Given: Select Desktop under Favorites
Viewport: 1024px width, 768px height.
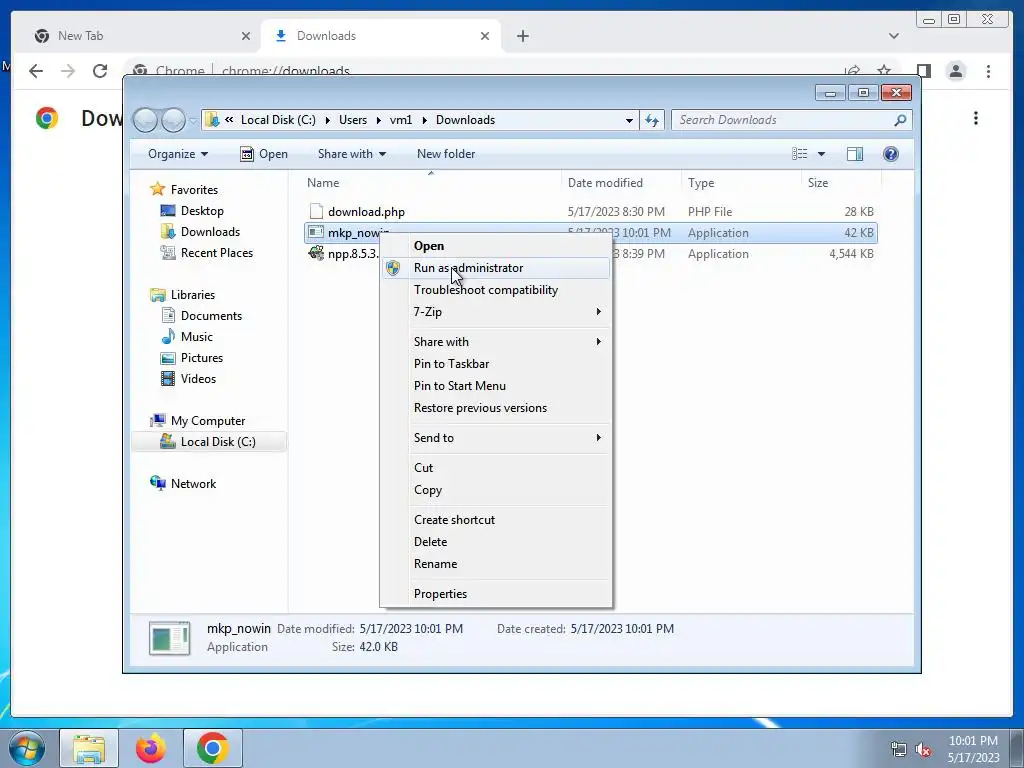Looking at the screenshot, I should [x=202, y=211].
